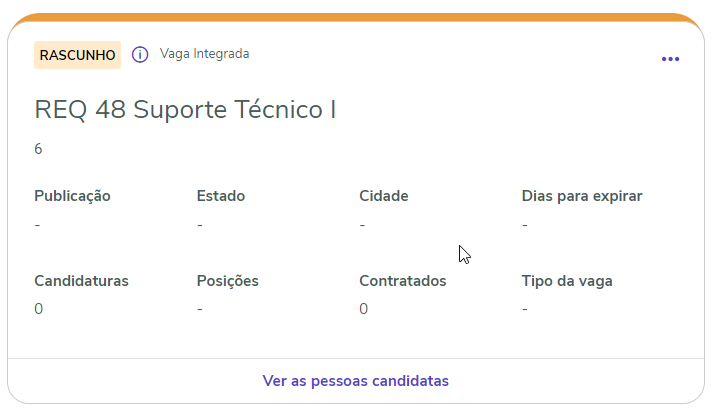This screenshot has height=413, width=715.
Task: Select the Posições field label
Action: tap(228, 281)
